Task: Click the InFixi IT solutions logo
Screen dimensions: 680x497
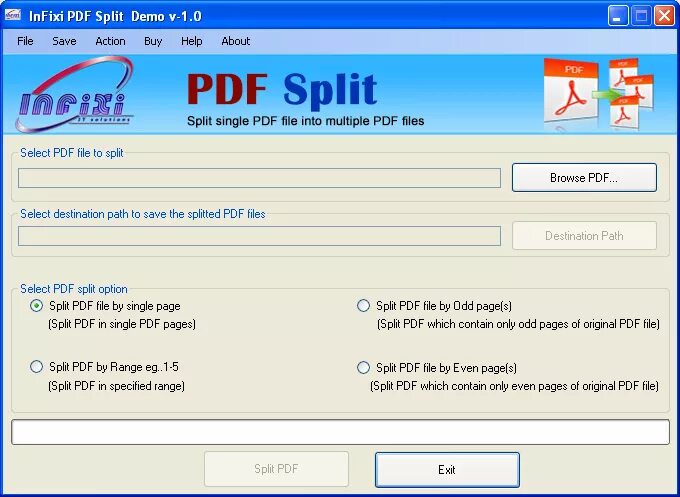Action: [74, 95]
